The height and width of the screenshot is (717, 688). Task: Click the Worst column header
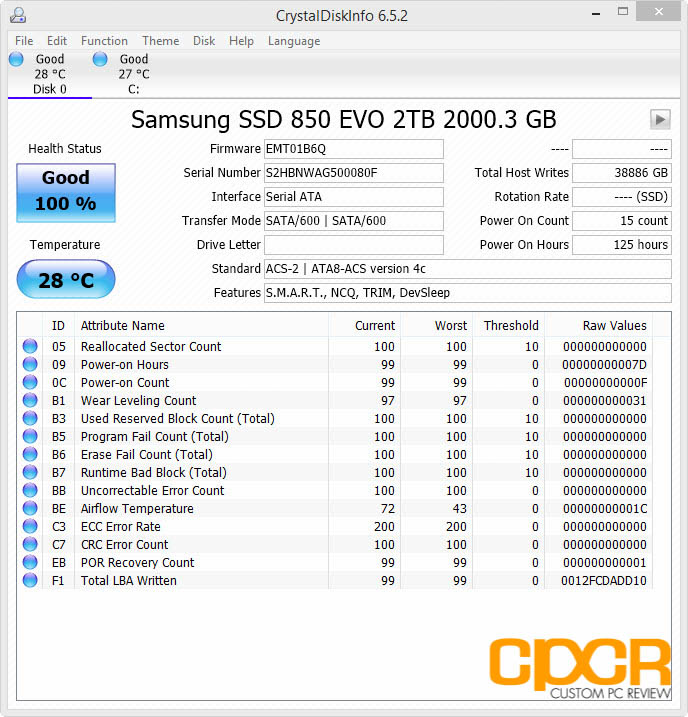[437, 326]
